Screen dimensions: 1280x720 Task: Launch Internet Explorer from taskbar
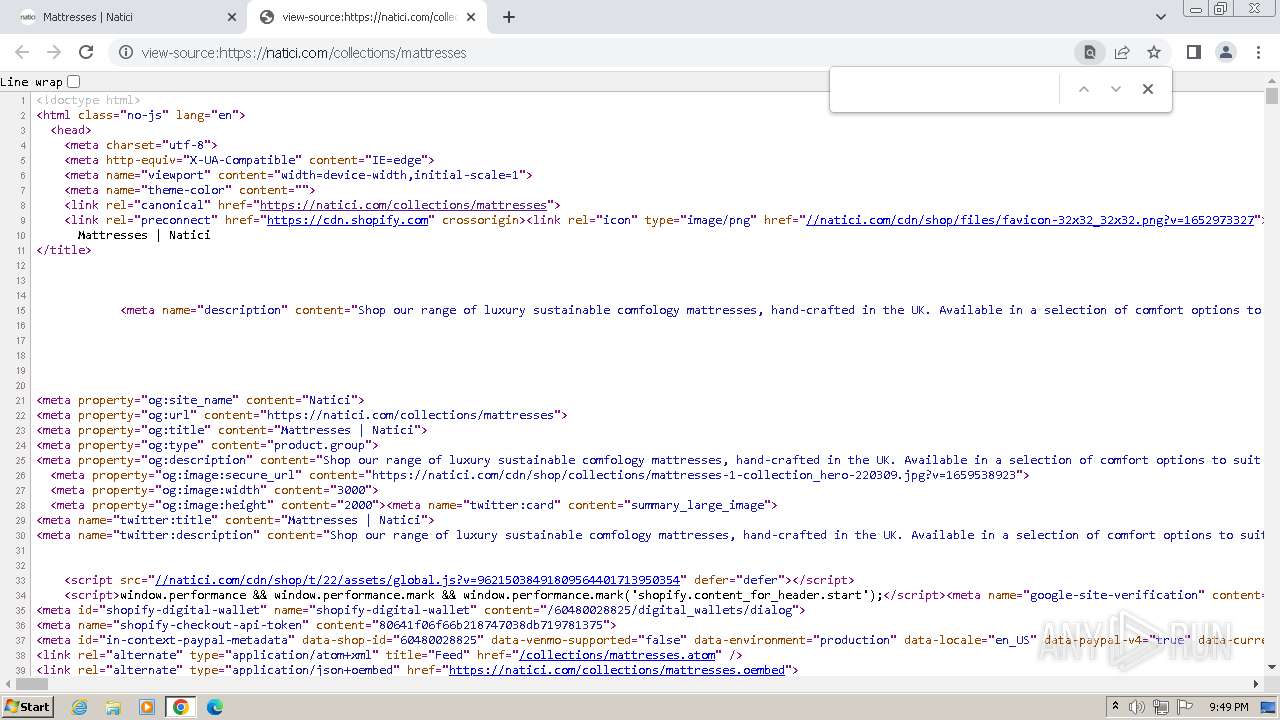pyautogui.click(x=80, y=707)
